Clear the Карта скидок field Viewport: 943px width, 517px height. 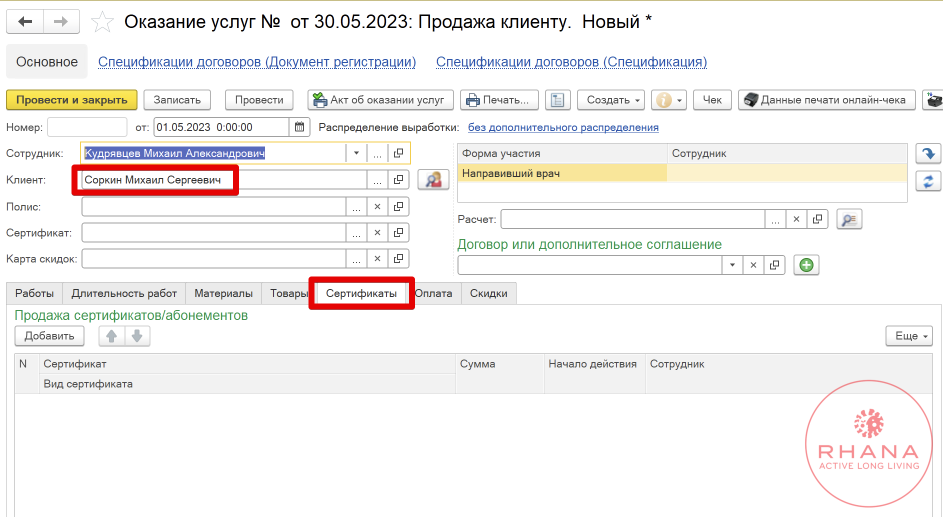[x=377, y=258]
